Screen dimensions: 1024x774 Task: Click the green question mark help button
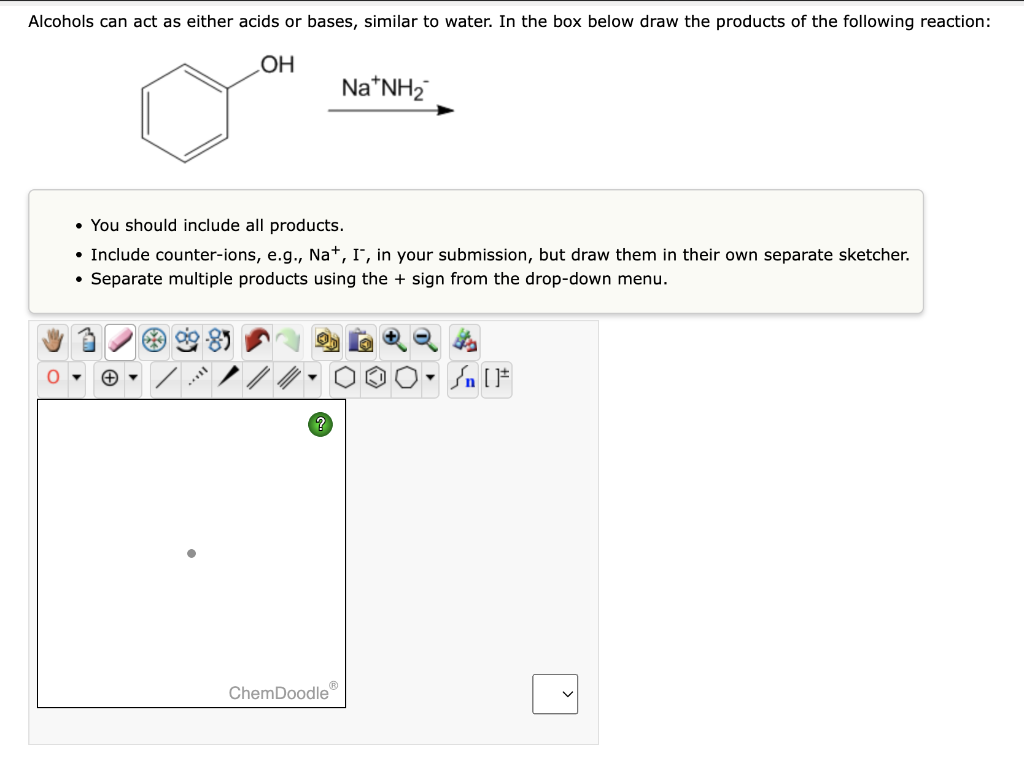pos(320,424)
